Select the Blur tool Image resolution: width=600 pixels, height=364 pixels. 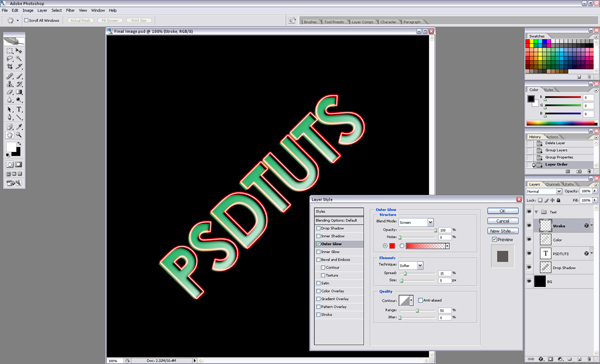(10, 100)
